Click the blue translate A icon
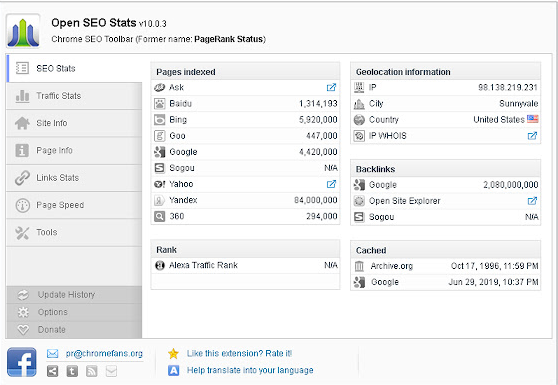Image resolution: width=558 pixels, height=385 pixels. [173, 370]
